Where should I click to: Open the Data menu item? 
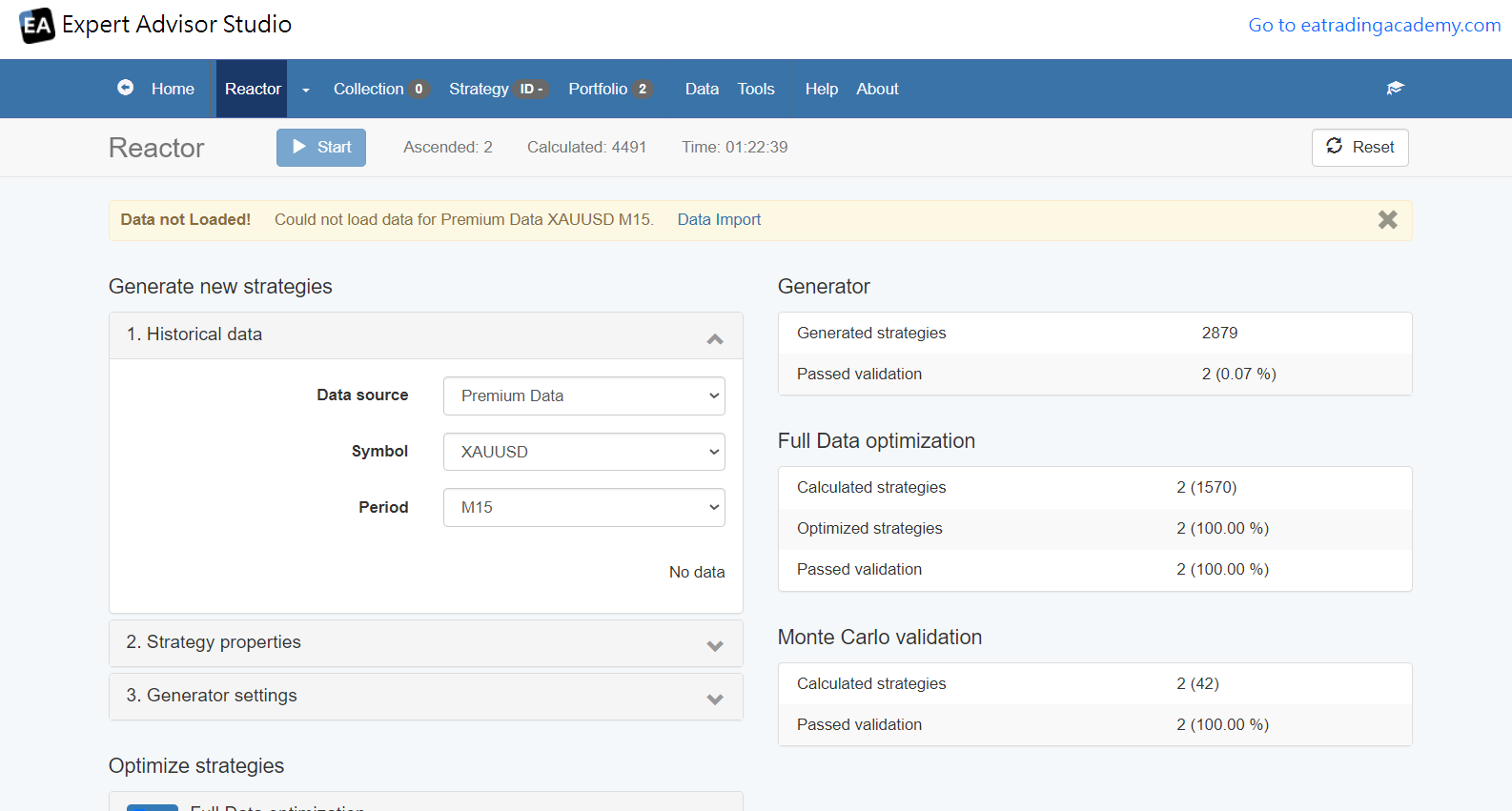point(702,89)
